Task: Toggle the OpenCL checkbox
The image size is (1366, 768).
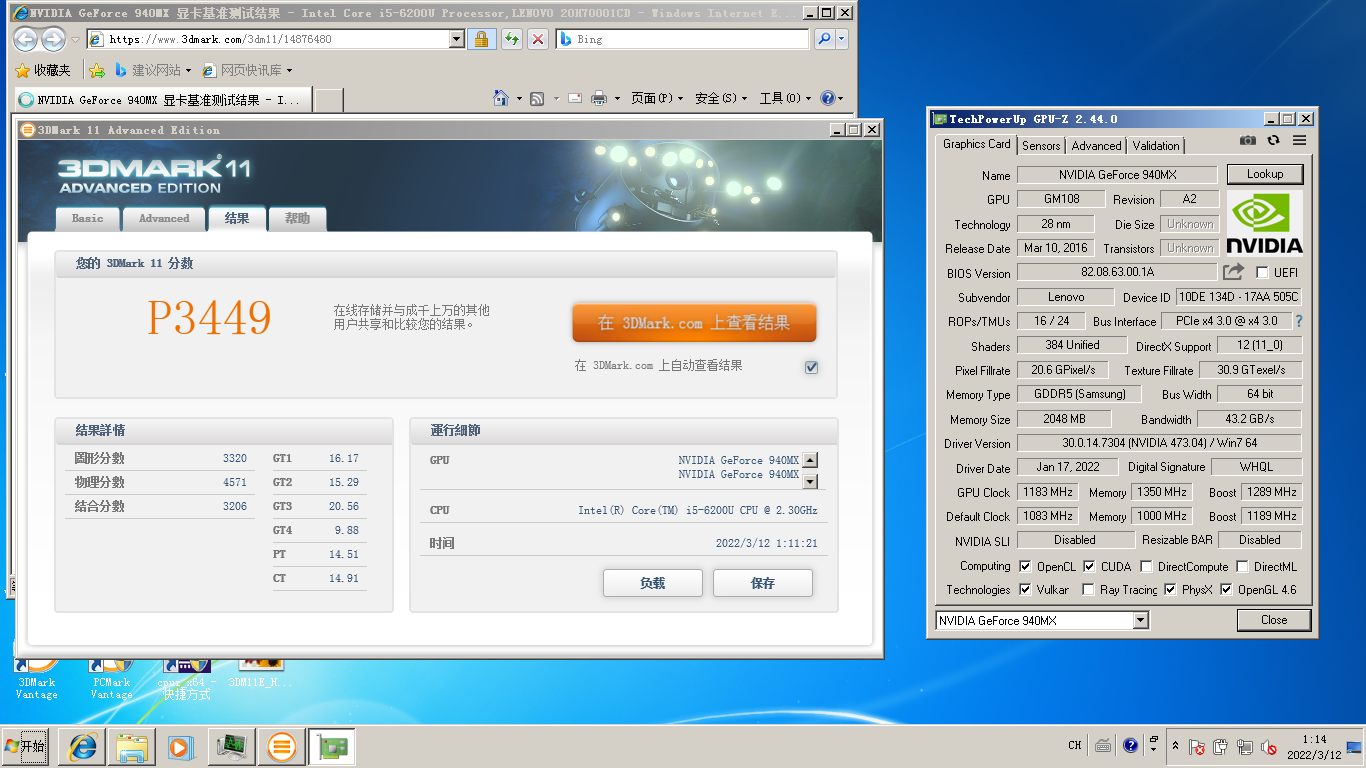Action: [x=1025, y=566]
